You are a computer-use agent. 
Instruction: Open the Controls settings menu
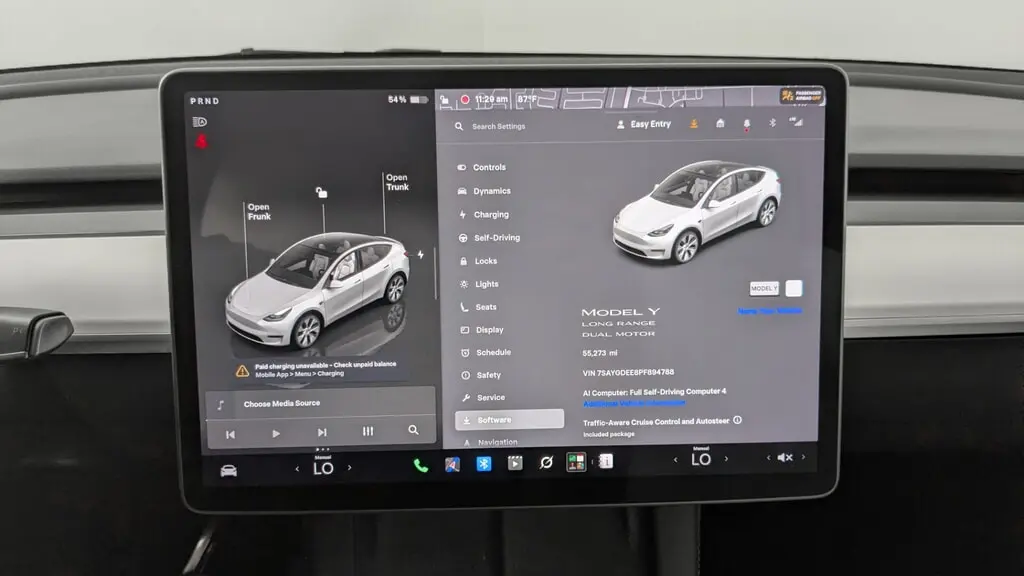click(482, 167)
